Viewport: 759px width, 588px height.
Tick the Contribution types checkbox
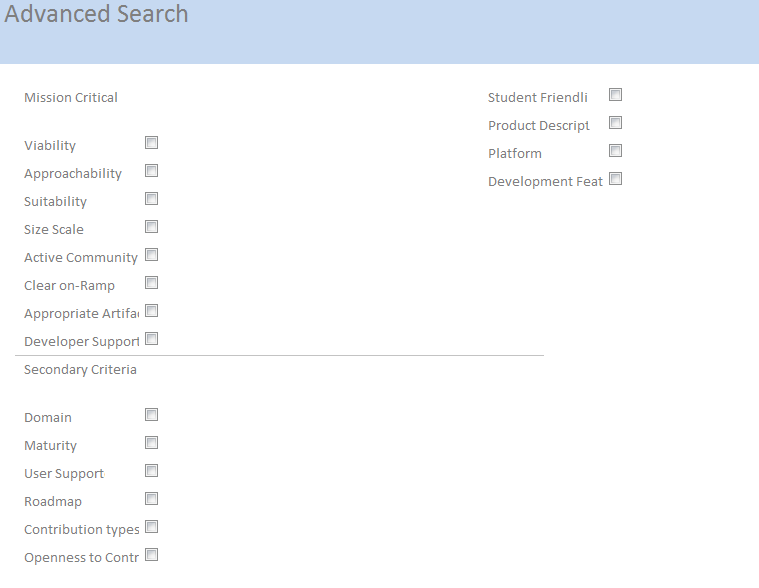(152, 527)
